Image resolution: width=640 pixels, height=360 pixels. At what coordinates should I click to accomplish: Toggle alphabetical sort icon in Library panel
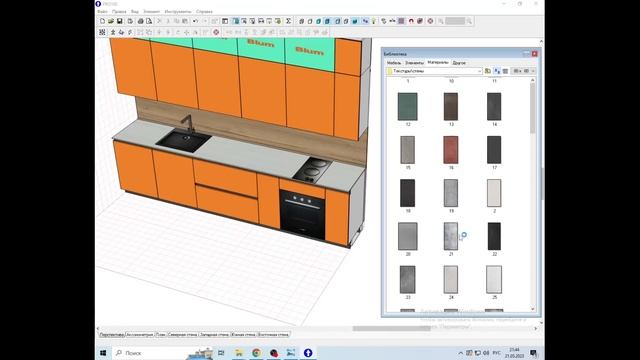[x=497, y=71]
